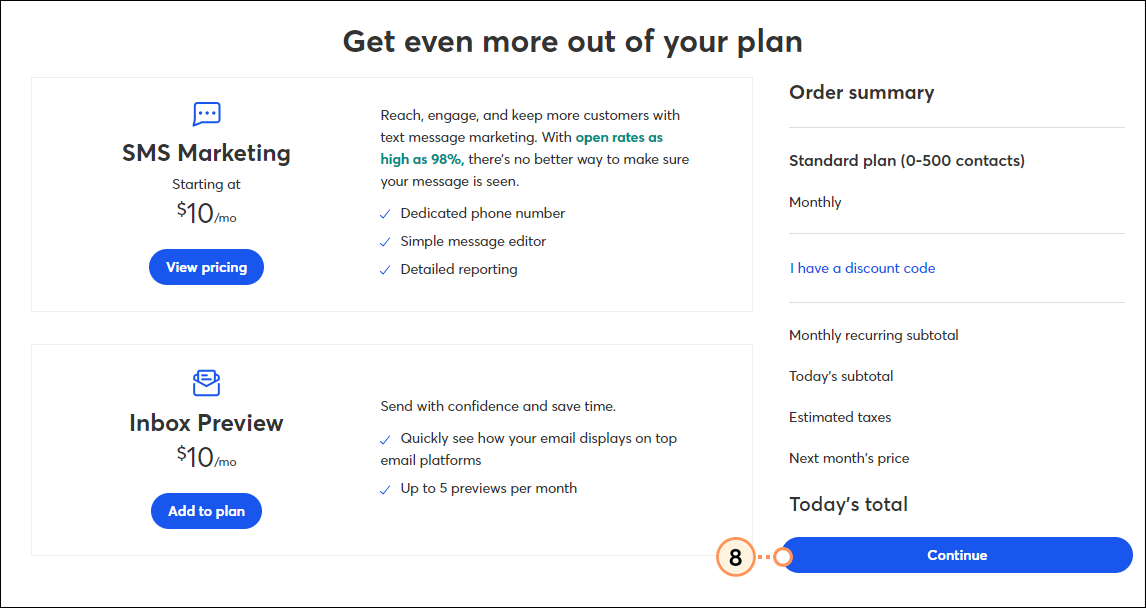Click the Order summary heading
This screenshot has width=1146, height=608.
[862, 93]
